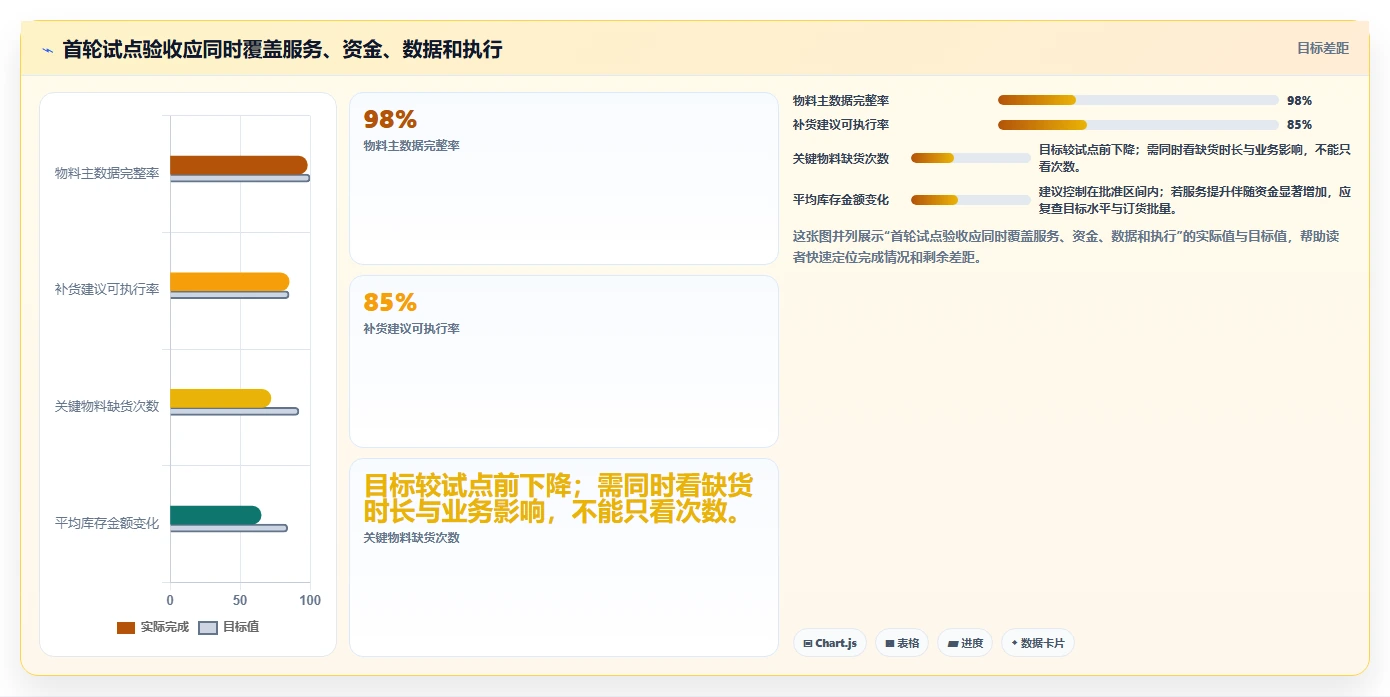Image resolution: width=1390 pixels, height=697 pixels.
Task: Click the 98% value beside progress bar
Action: tap(1299, 100)
